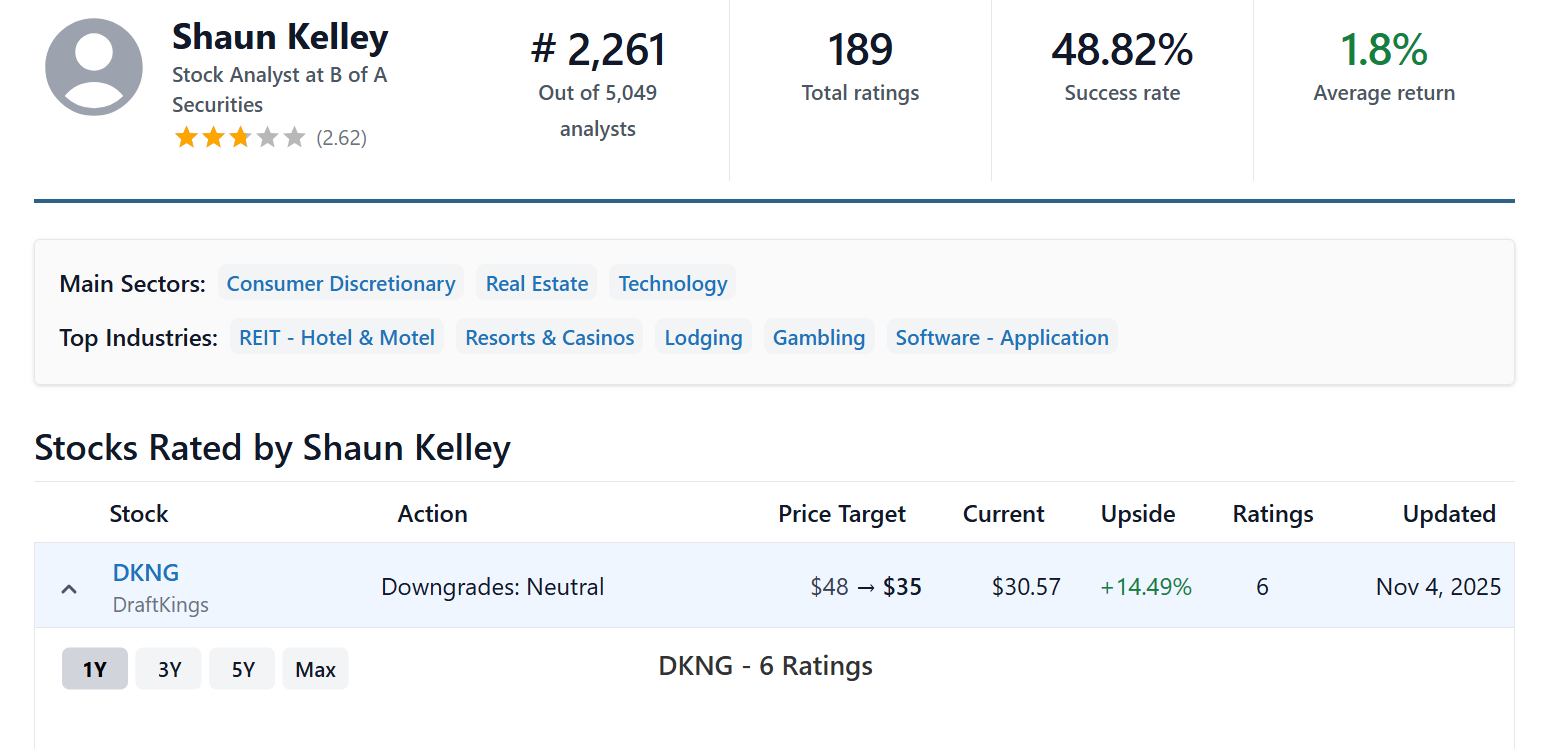Open the Real Estate sector filter

536,283
